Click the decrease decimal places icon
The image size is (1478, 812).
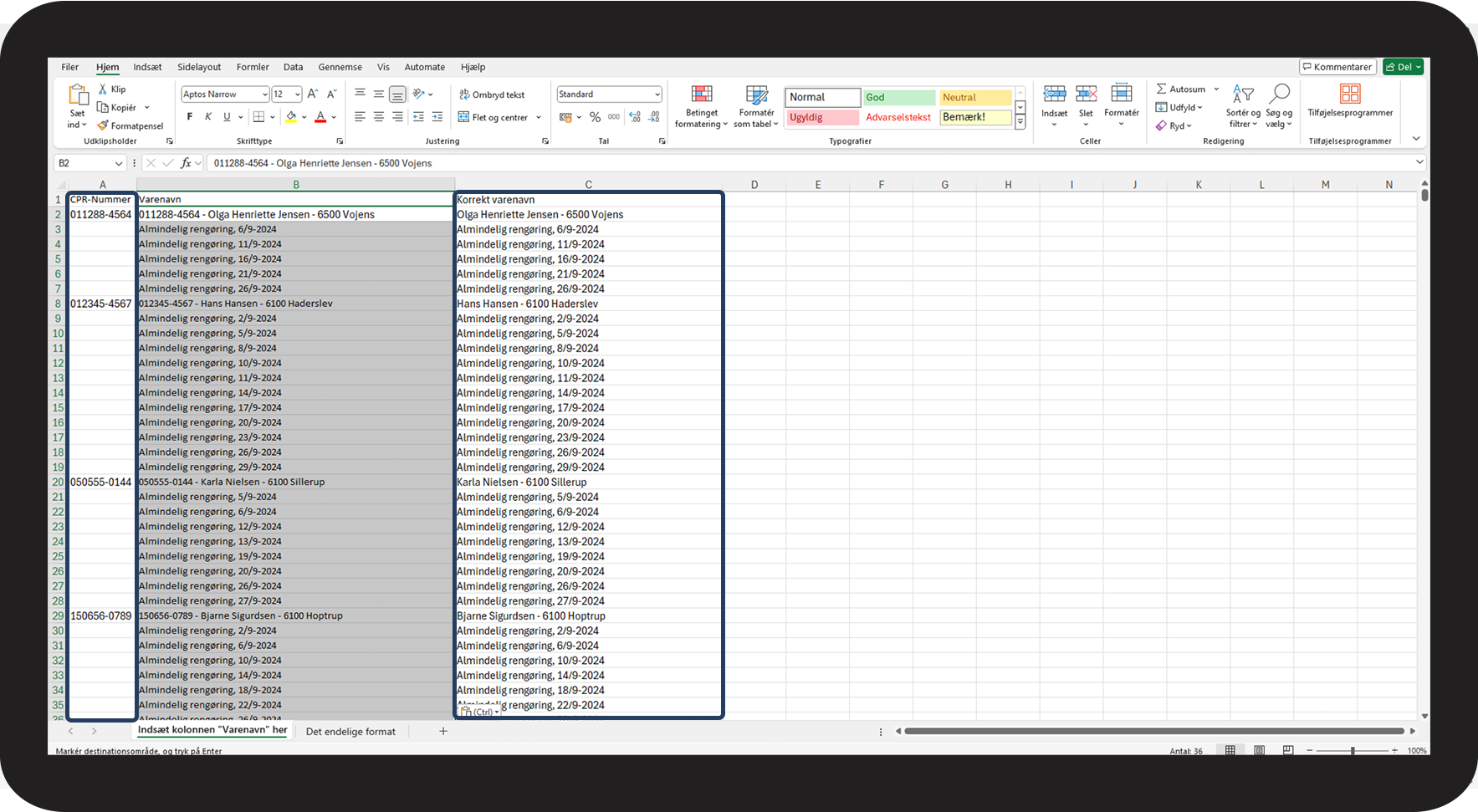[654, 117]
